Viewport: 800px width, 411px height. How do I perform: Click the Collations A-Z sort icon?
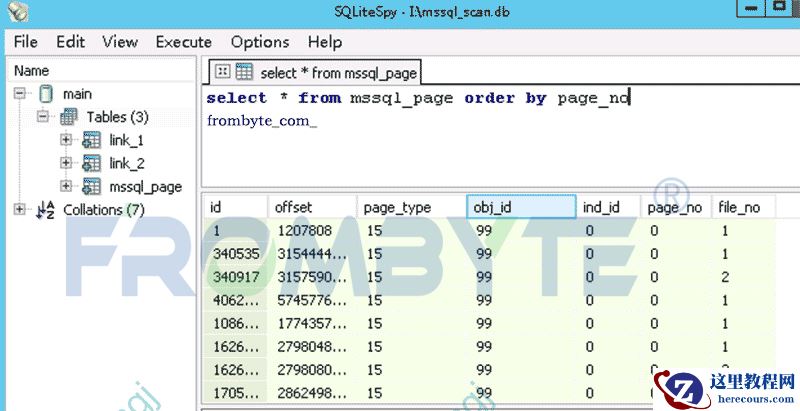pyautogui.click(x=45, y=210)
